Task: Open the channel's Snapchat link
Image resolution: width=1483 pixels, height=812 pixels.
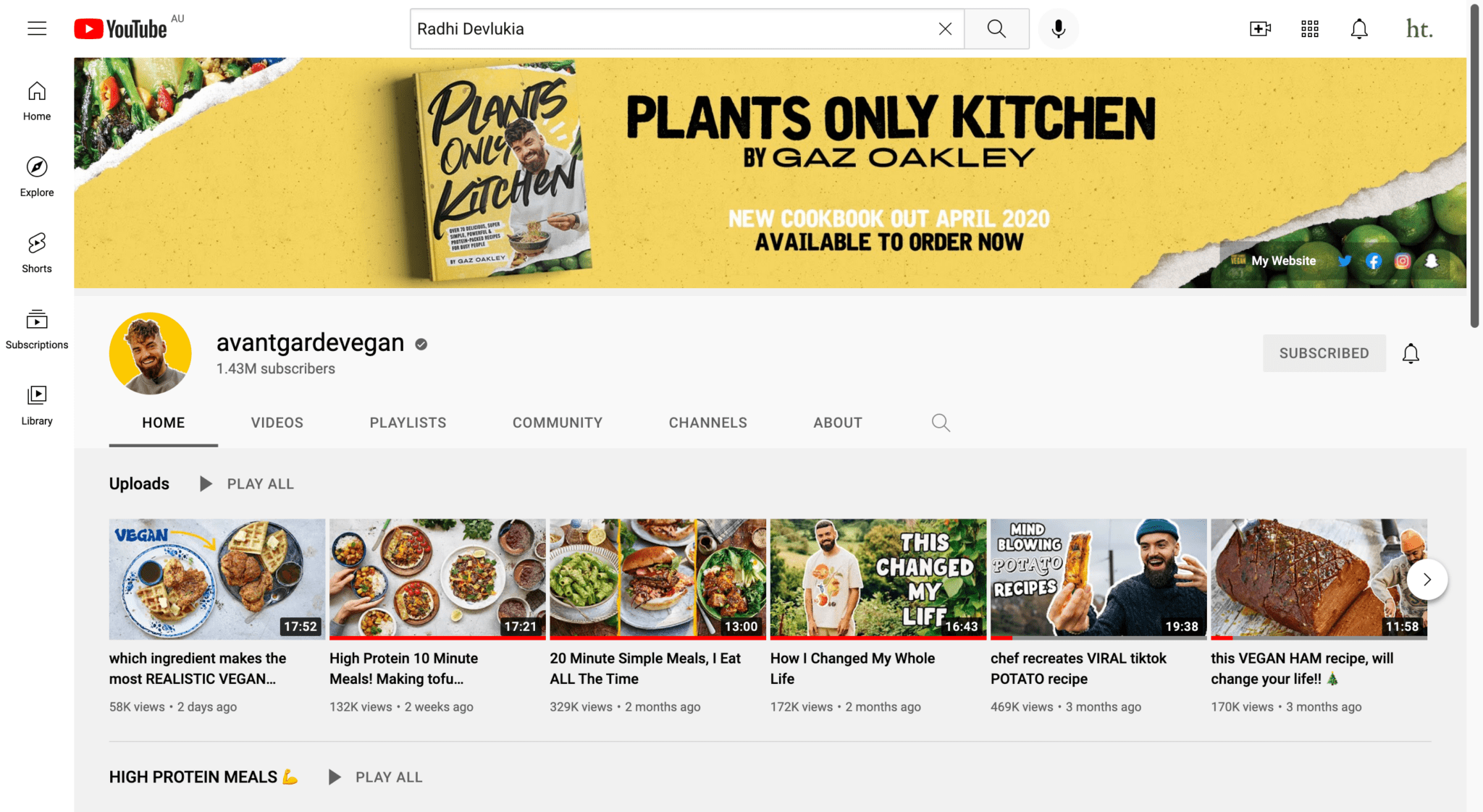Action: coord(1431,261)
